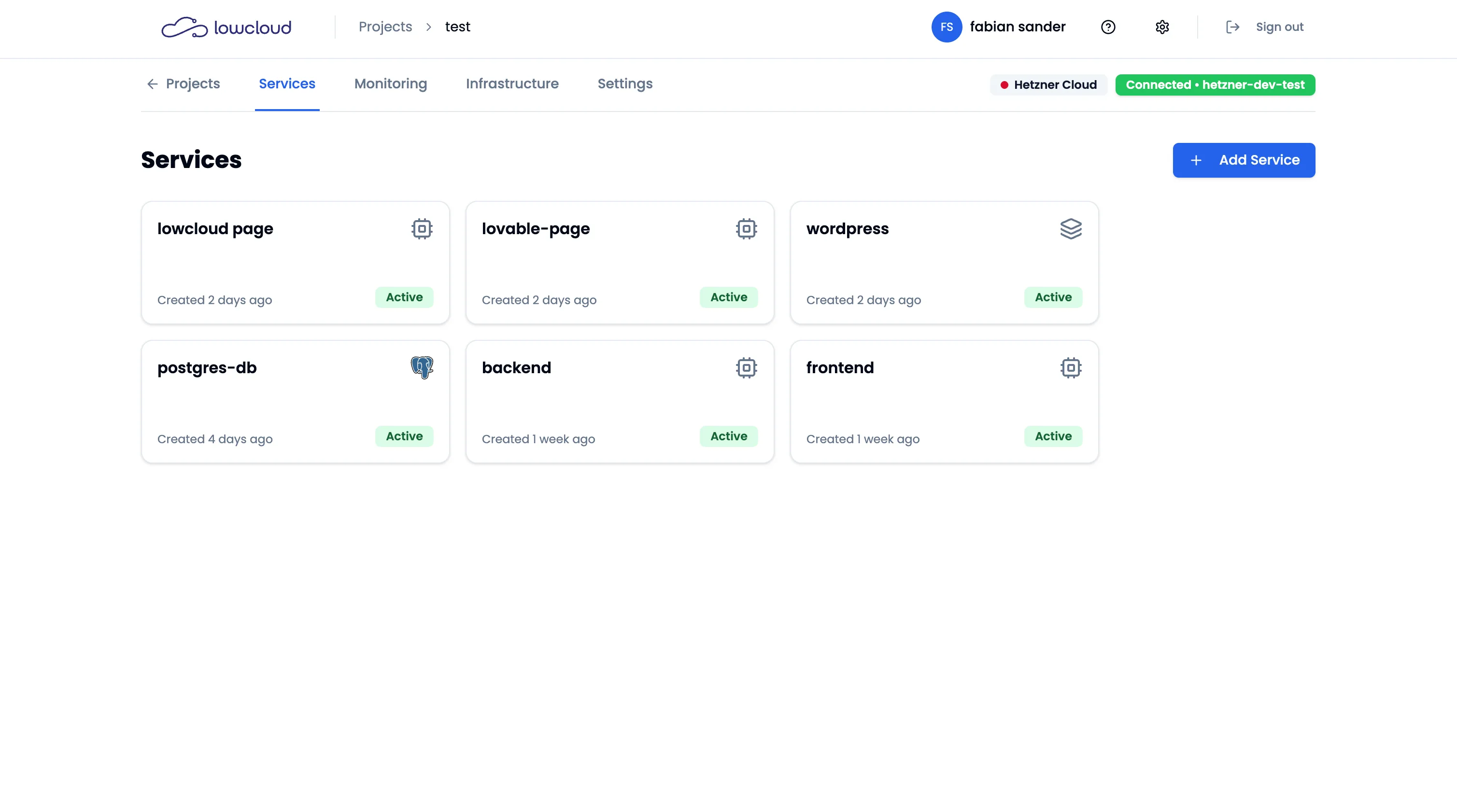Open the Infrastructure tab
This screenshot has width=1457, height=812.
512,84
